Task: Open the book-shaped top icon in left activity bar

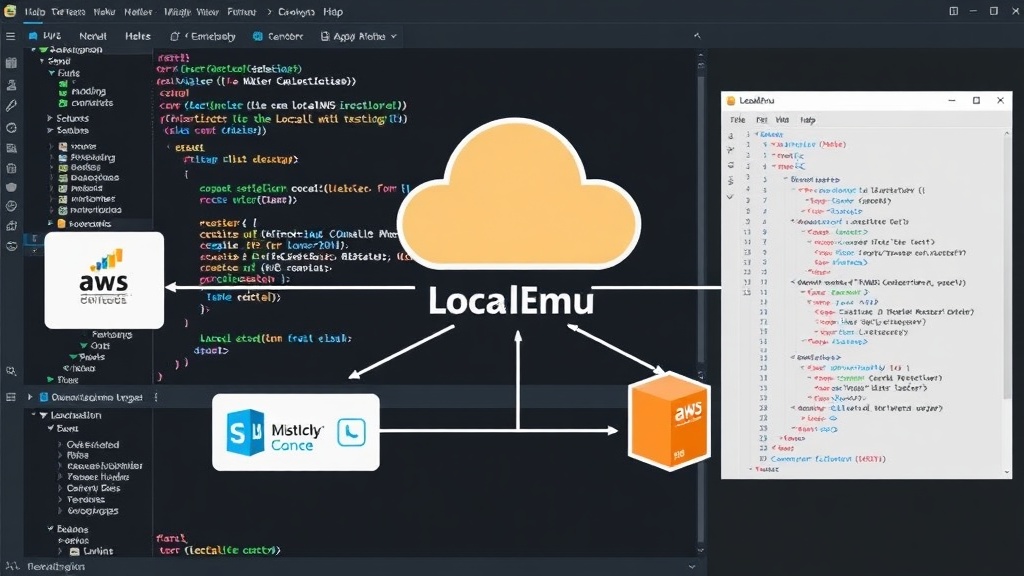Action: coord(11,63)
